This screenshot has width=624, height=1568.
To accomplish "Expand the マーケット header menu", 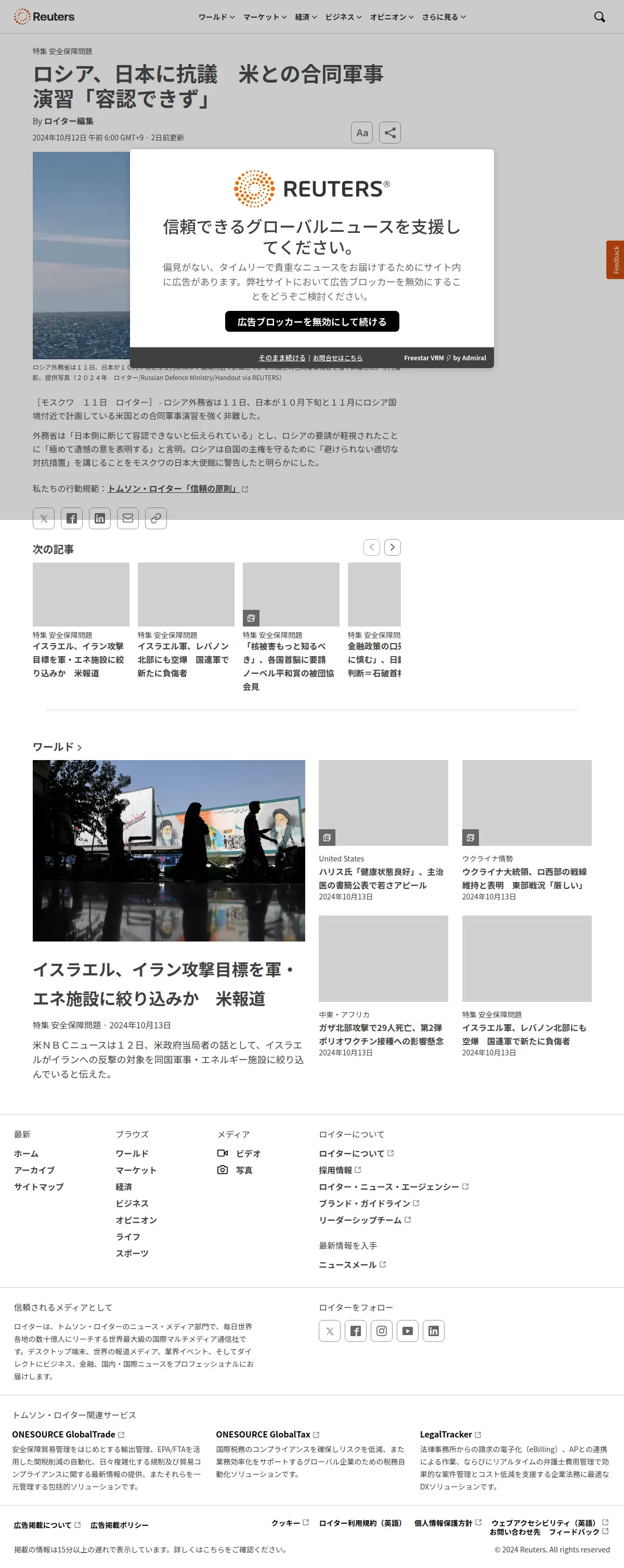I will [x=265, y=17].
